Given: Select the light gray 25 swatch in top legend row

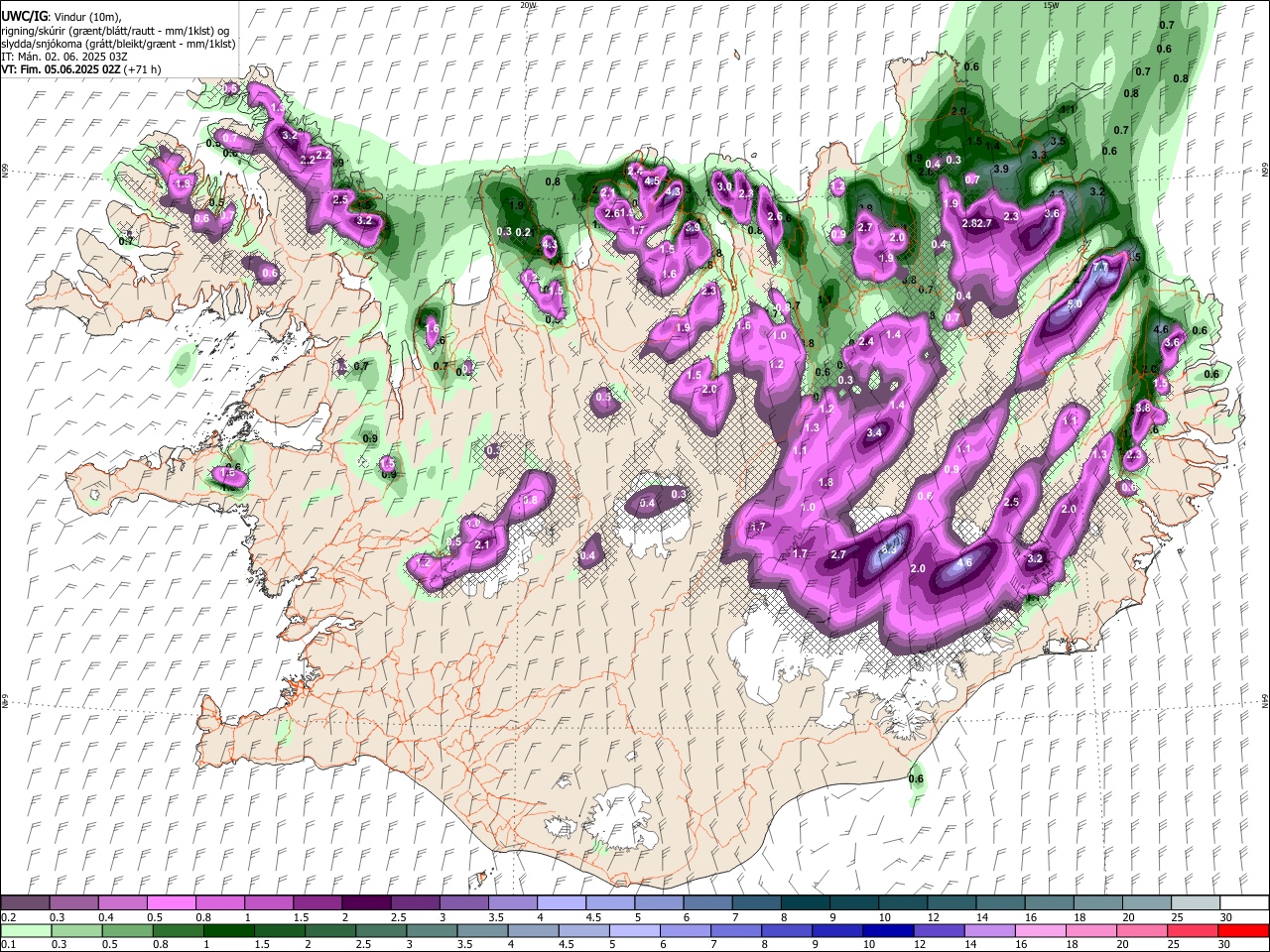Looking at the screenshot, I should pyautogui.click(x=1196, y=903).
